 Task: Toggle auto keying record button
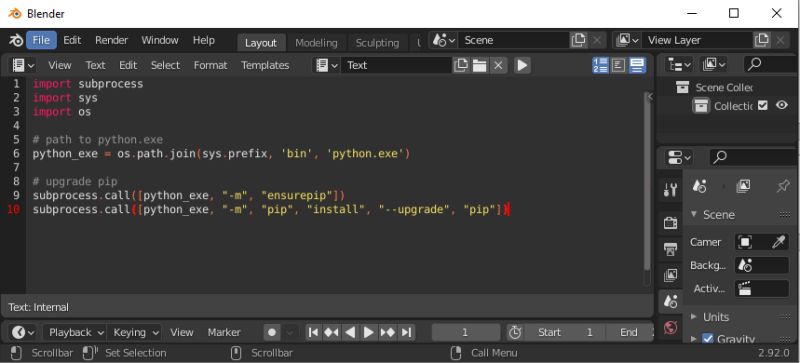coord(272,333)
